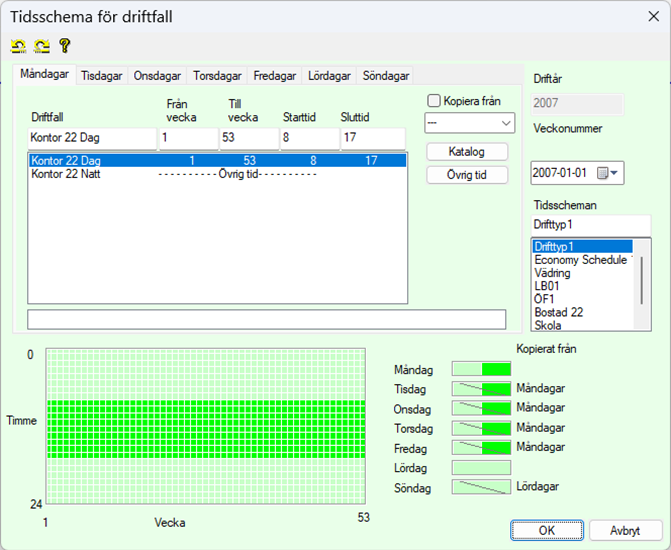Image resolution: width=671 pixels, height=550 pixels.
Task: Click the Starttid input field
Action: [308, 138]
